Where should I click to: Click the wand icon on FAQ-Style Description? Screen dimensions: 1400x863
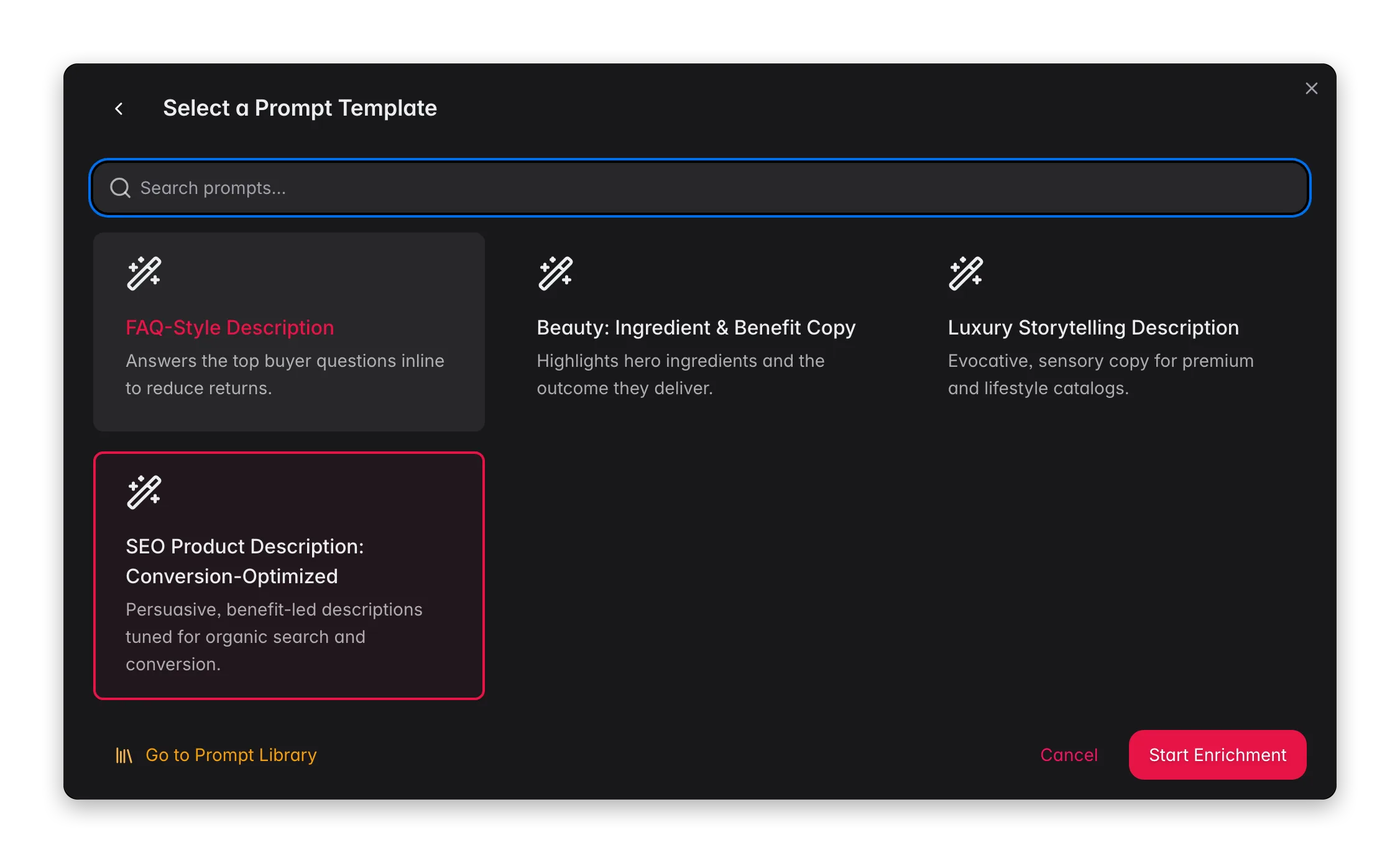(x=144, y=274)
